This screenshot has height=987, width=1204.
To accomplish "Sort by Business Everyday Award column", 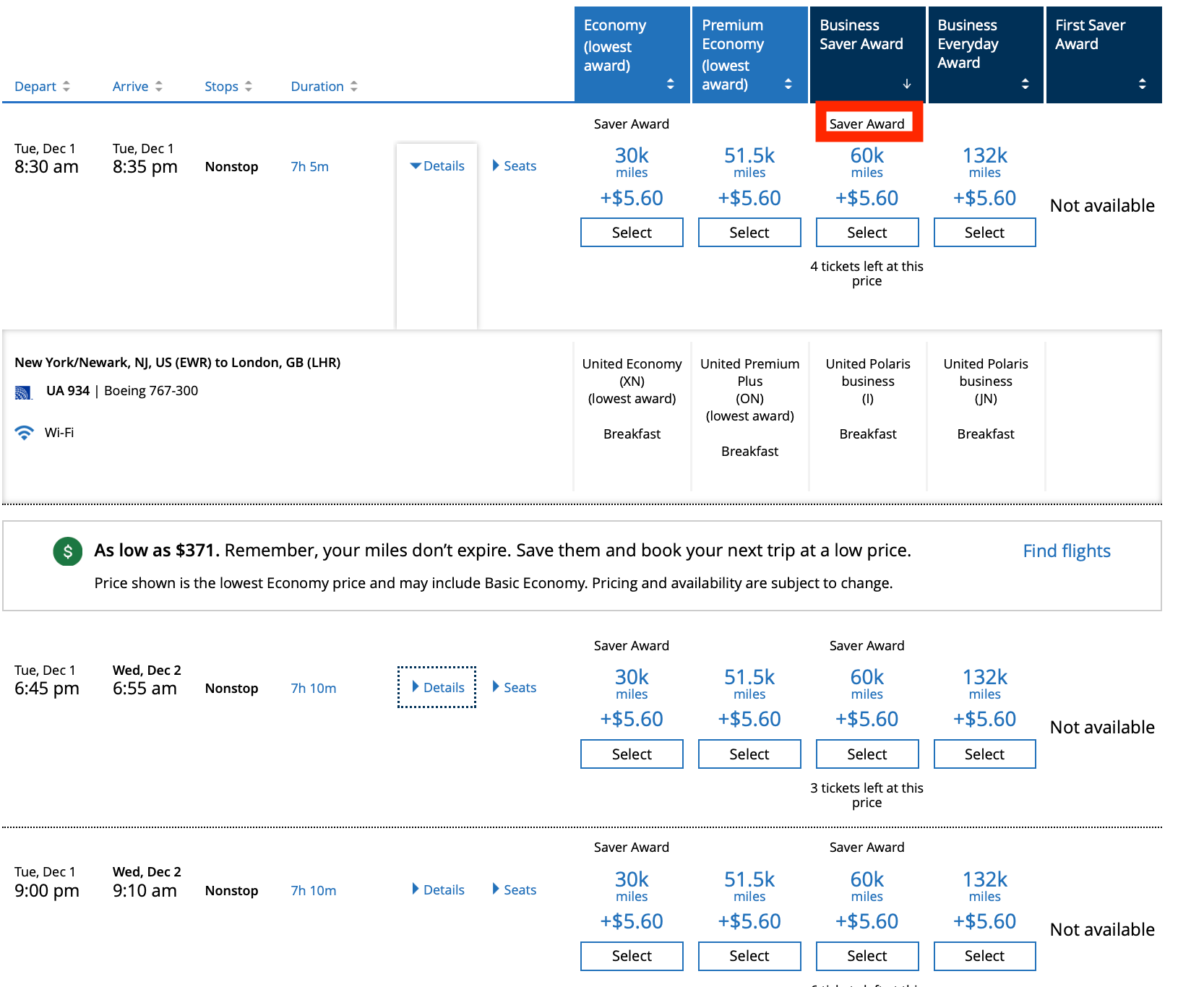I will [x=986, y=55].
